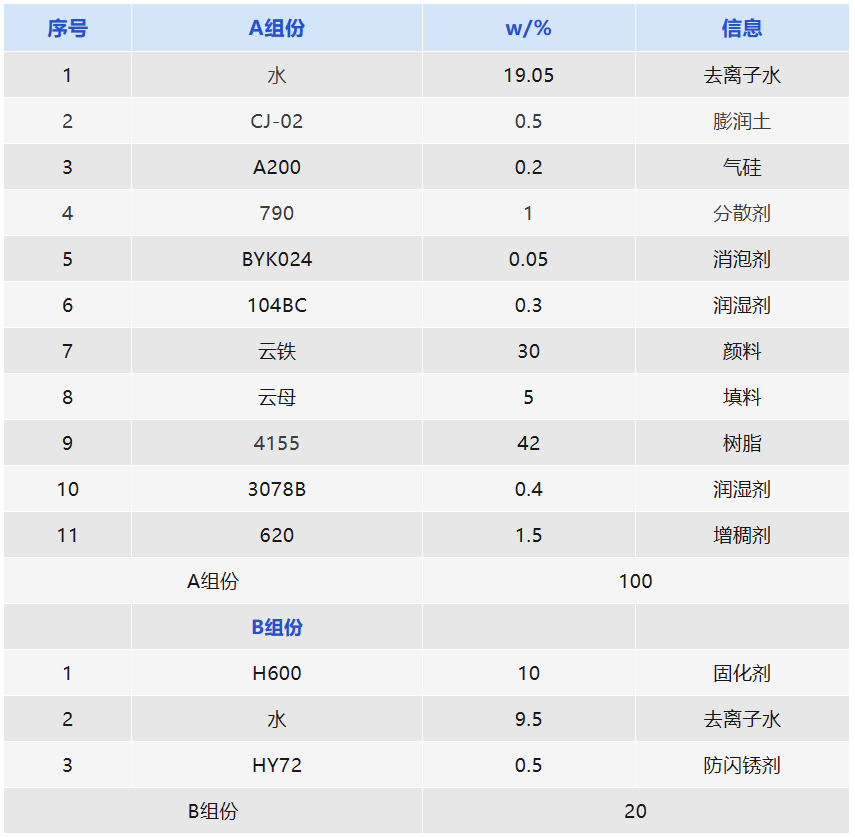Click sequence number 3 beside HY72

tap(68, 766)
